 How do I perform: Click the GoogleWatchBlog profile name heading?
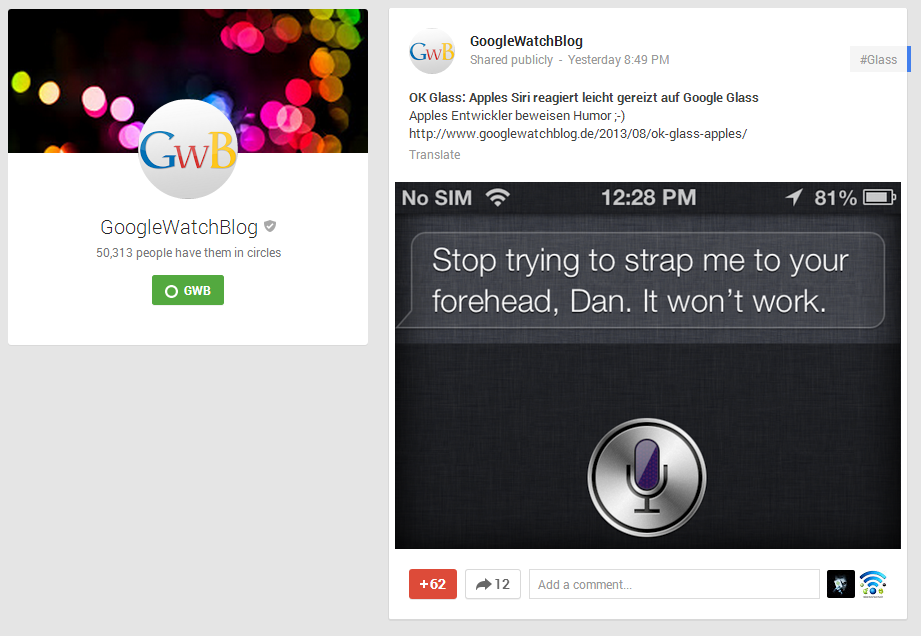click(x=179, y=227)
